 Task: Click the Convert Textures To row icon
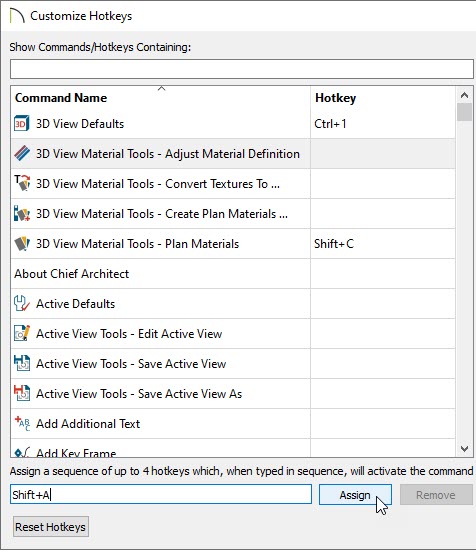tap(22, 183)
